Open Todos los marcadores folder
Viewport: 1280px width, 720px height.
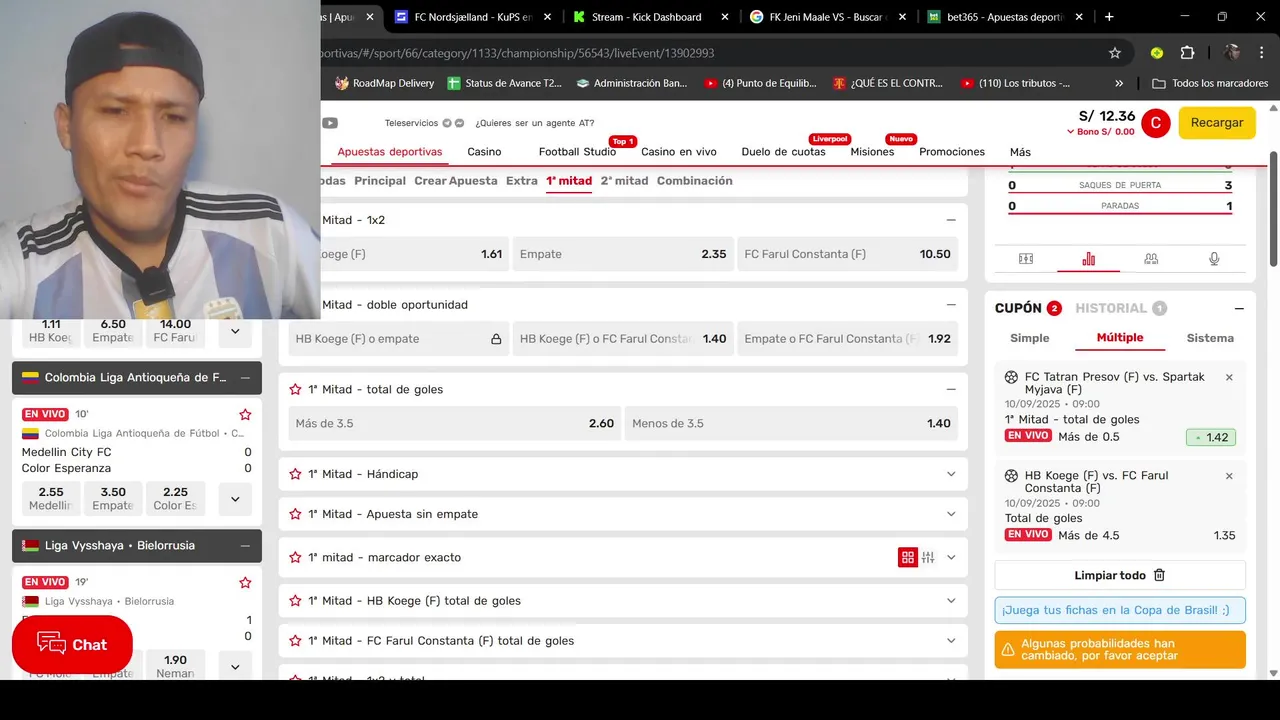[x=1210, y=84]
